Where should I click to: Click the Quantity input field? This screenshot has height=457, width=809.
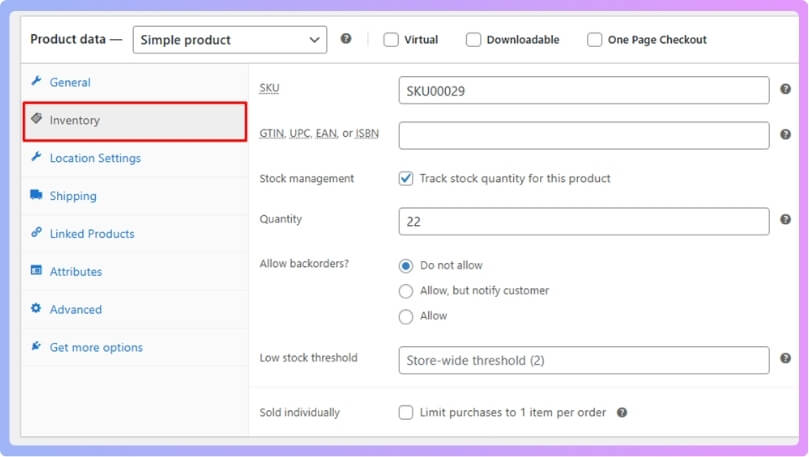(x=584, y=221)
